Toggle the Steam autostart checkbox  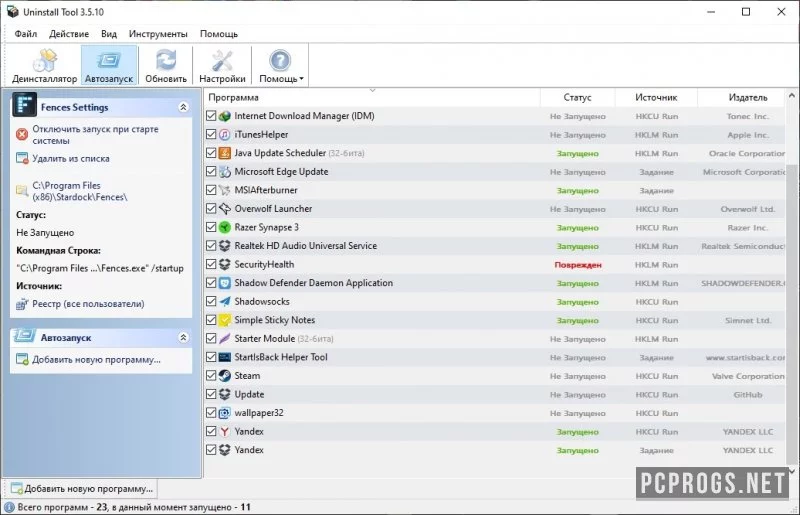click(211, 375)
